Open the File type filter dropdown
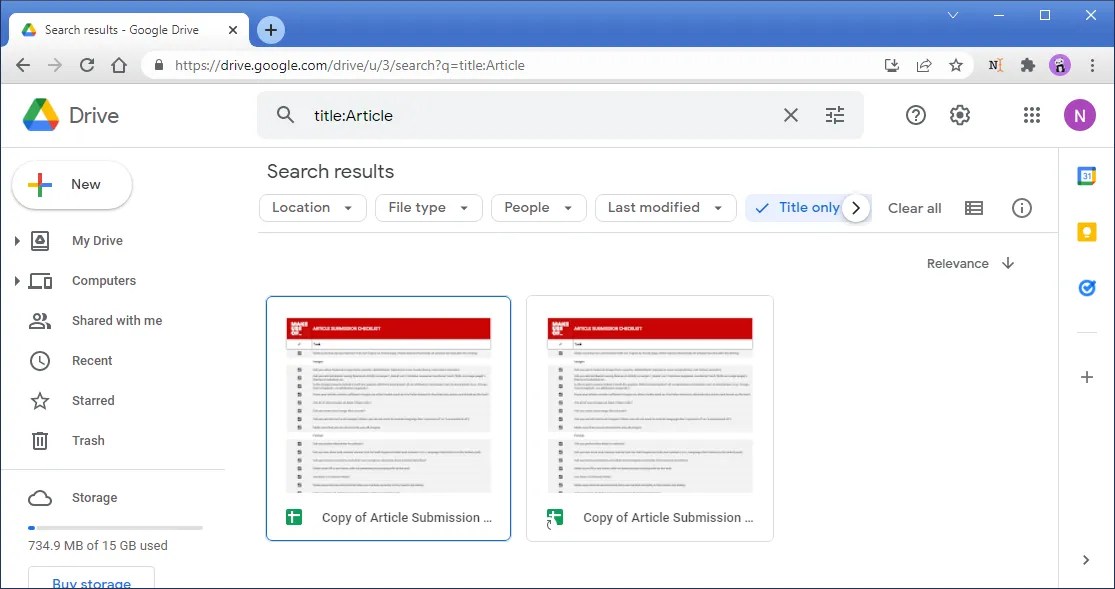 [428, 207]
